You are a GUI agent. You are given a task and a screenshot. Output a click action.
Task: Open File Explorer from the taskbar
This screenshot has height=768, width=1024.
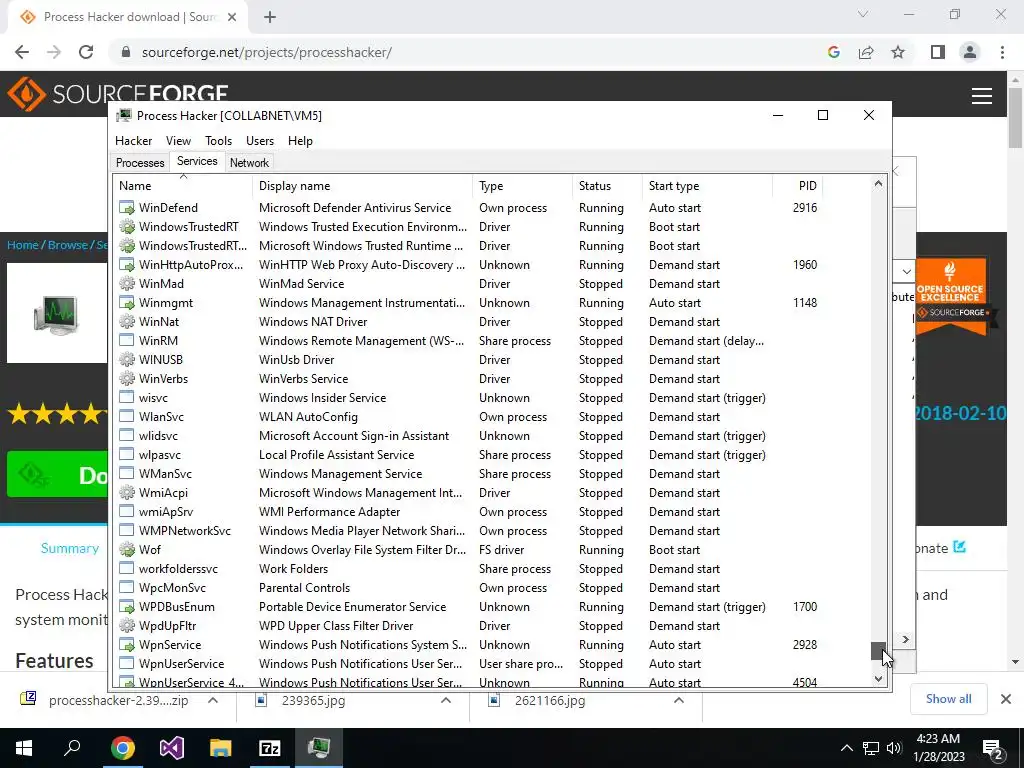click(221, 748)
